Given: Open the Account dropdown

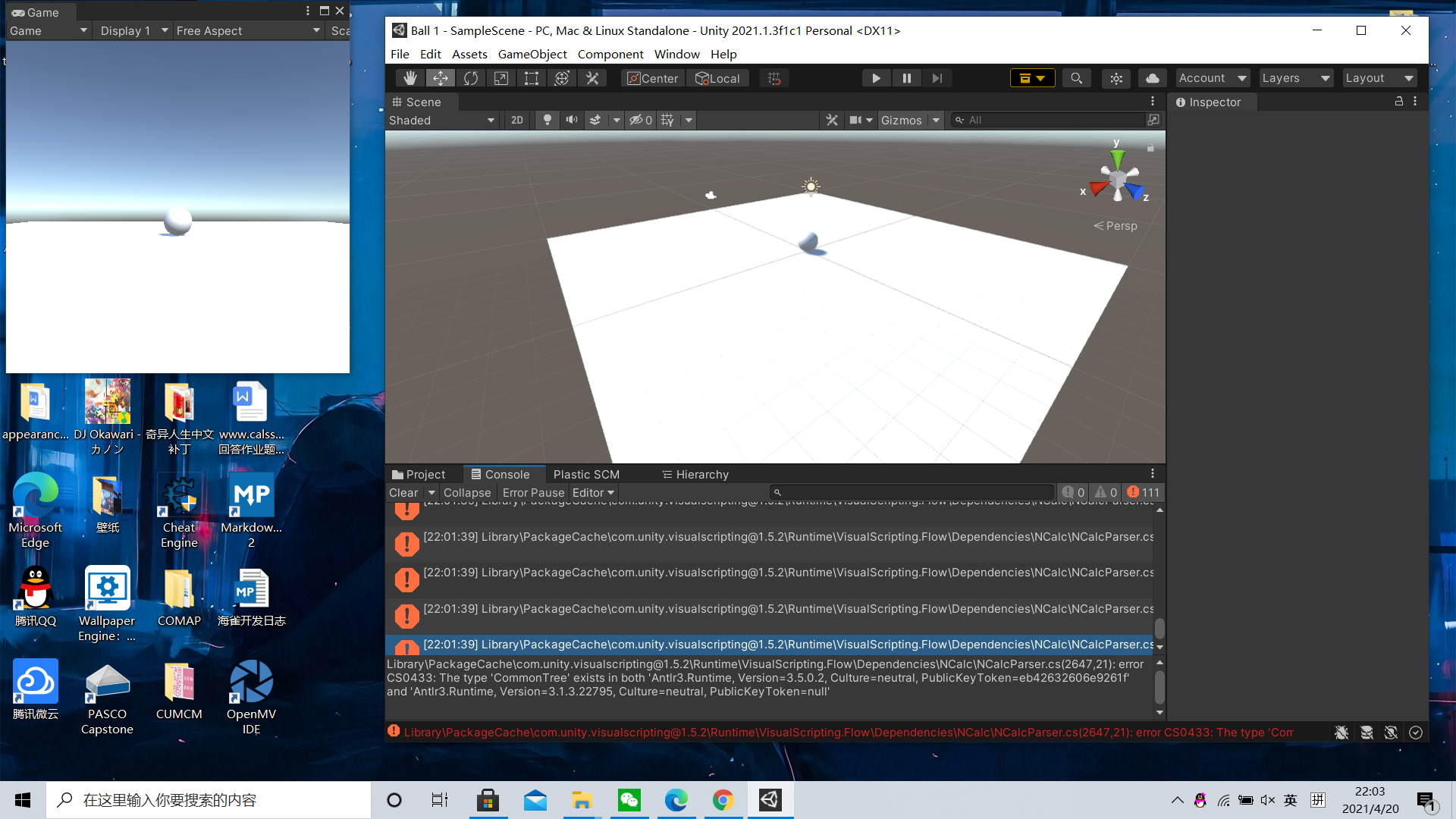Looking at the screenshot, I should [x=1213, y=78].
